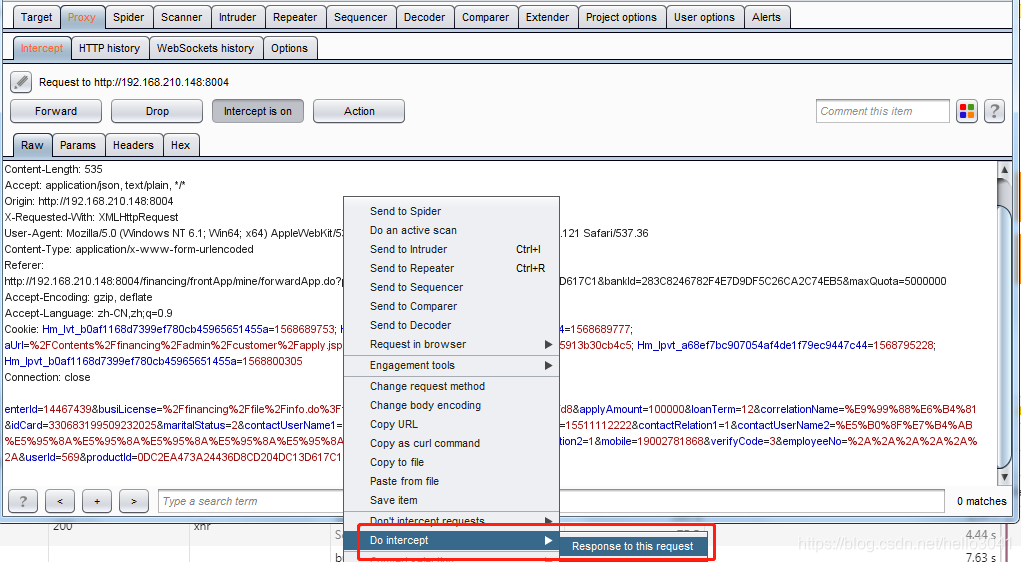The width and height of the screenshot is (1021, 562).
Task: Open the highlight color picker icon
Action: pos(967,111)
